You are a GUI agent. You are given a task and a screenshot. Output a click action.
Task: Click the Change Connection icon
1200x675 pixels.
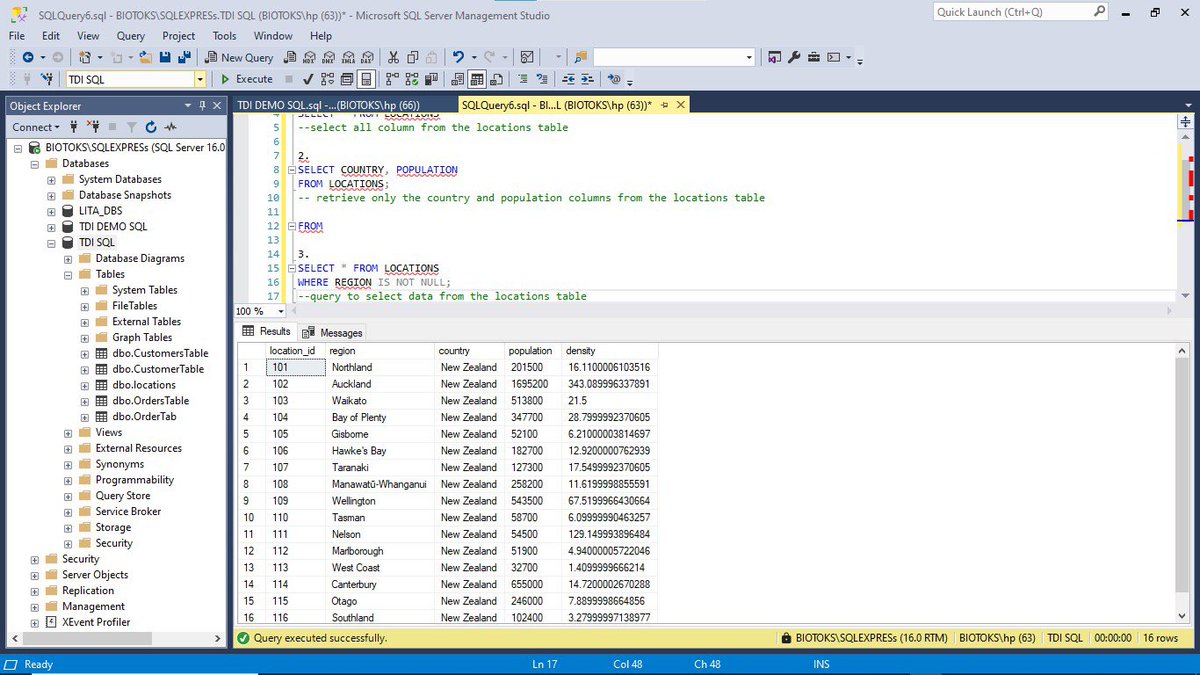[x=47, y=79]
